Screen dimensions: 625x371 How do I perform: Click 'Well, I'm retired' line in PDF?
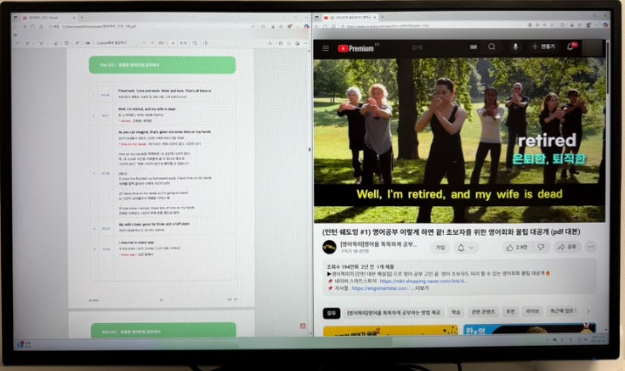(147, 109)
